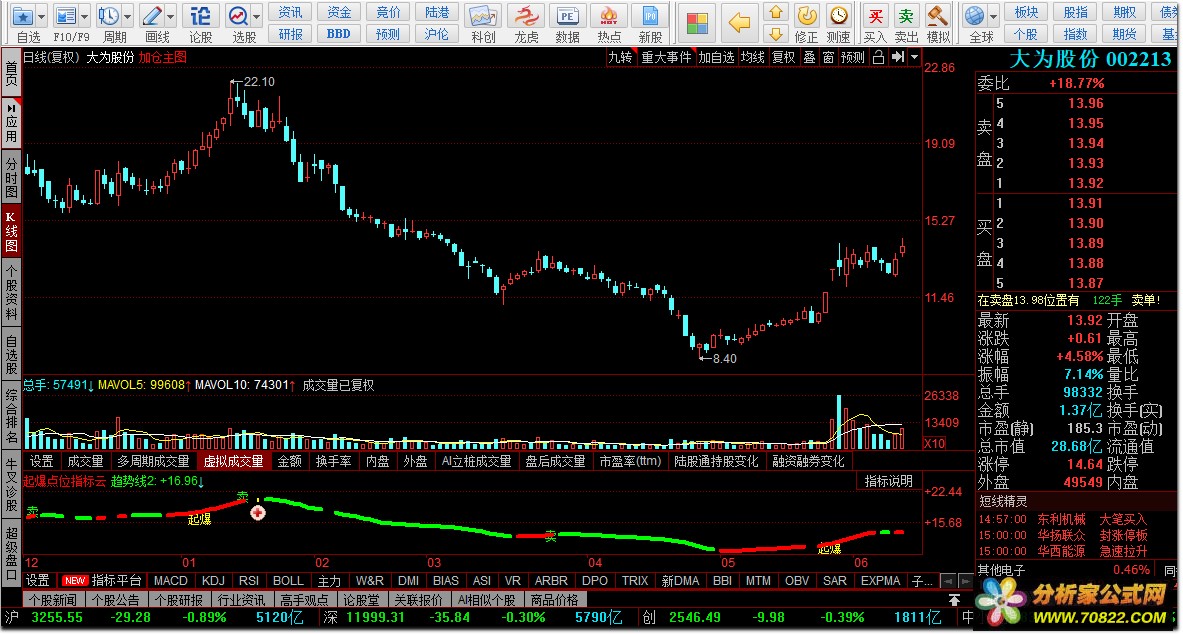The width and height of the screenshot is (1183, 634).
Task: Open the chart toolbar dropdown arrow
Action: 915,57
